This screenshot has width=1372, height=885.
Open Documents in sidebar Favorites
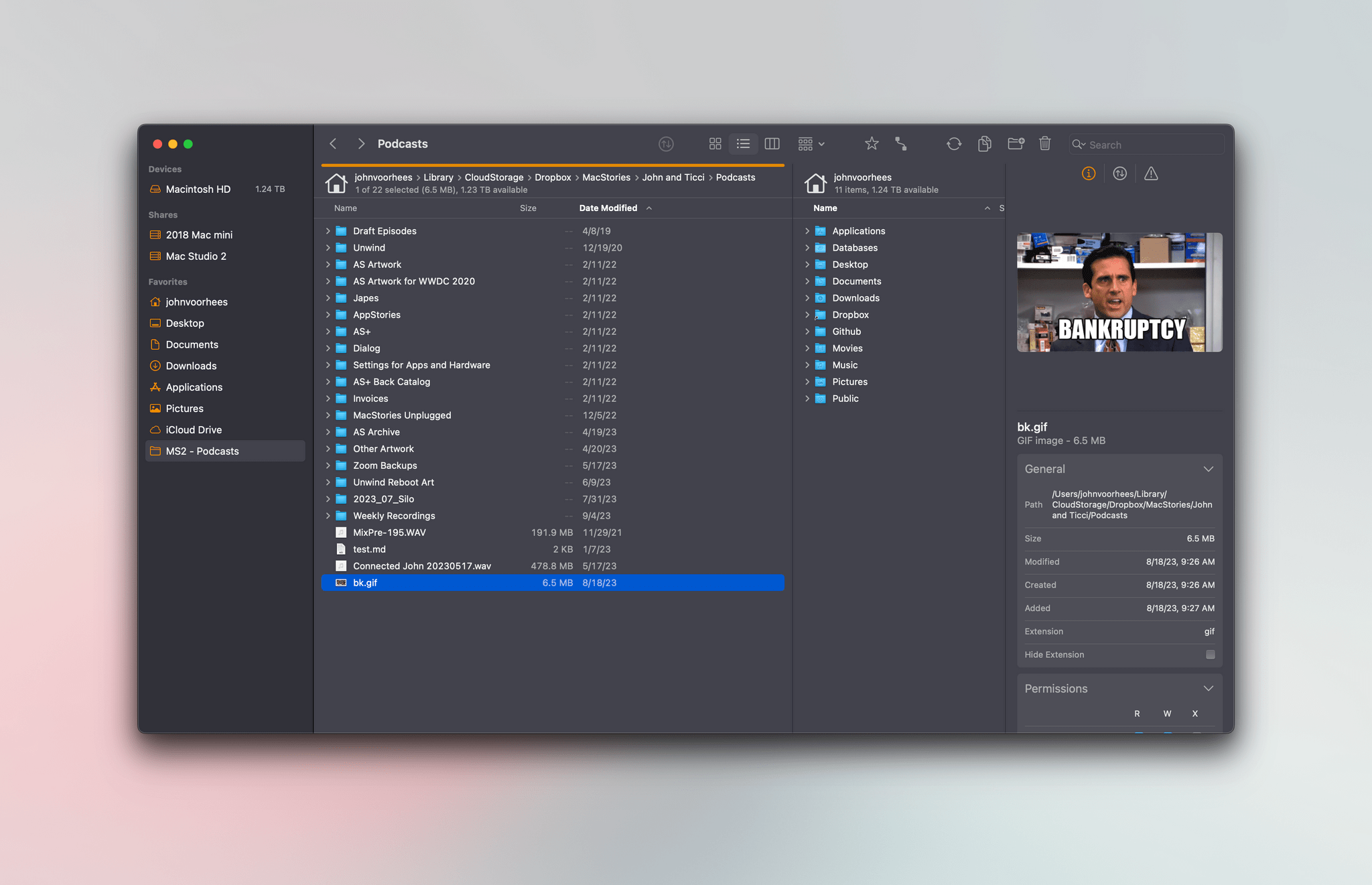point(224,345)
